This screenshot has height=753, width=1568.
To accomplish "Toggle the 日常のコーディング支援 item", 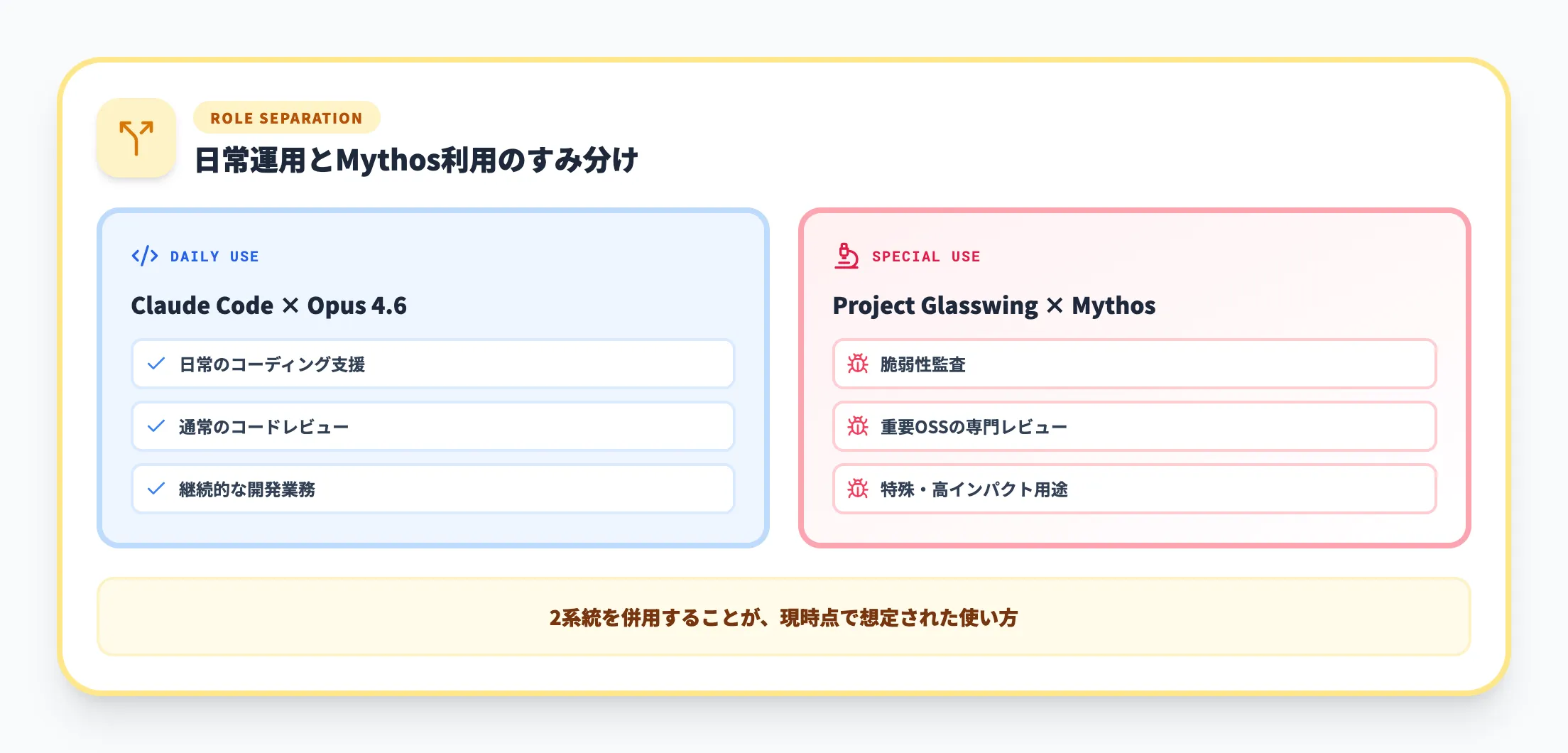I will tap(432, 364).
